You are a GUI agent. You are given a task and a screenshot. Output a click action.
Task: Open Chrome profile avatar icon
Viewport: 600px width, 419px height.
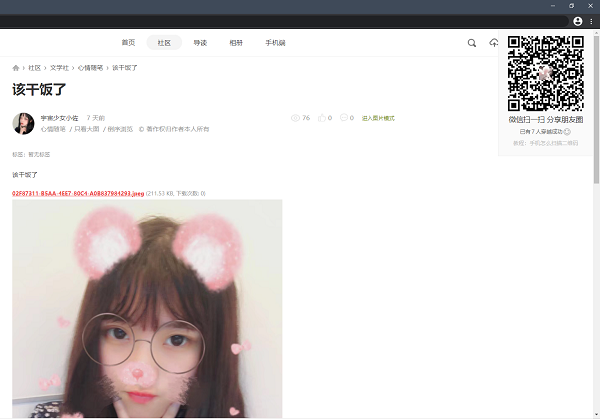coord(577,21)
